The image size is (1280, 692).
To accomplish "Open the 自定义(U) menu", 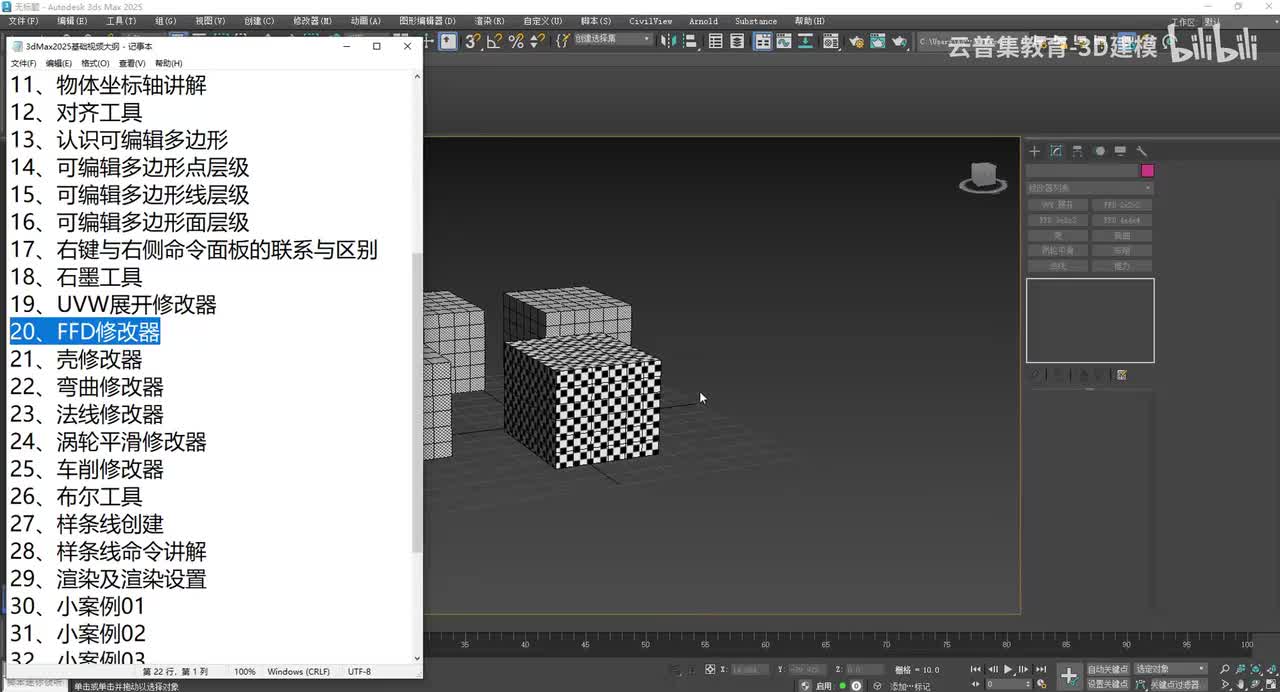I will 543,20.
